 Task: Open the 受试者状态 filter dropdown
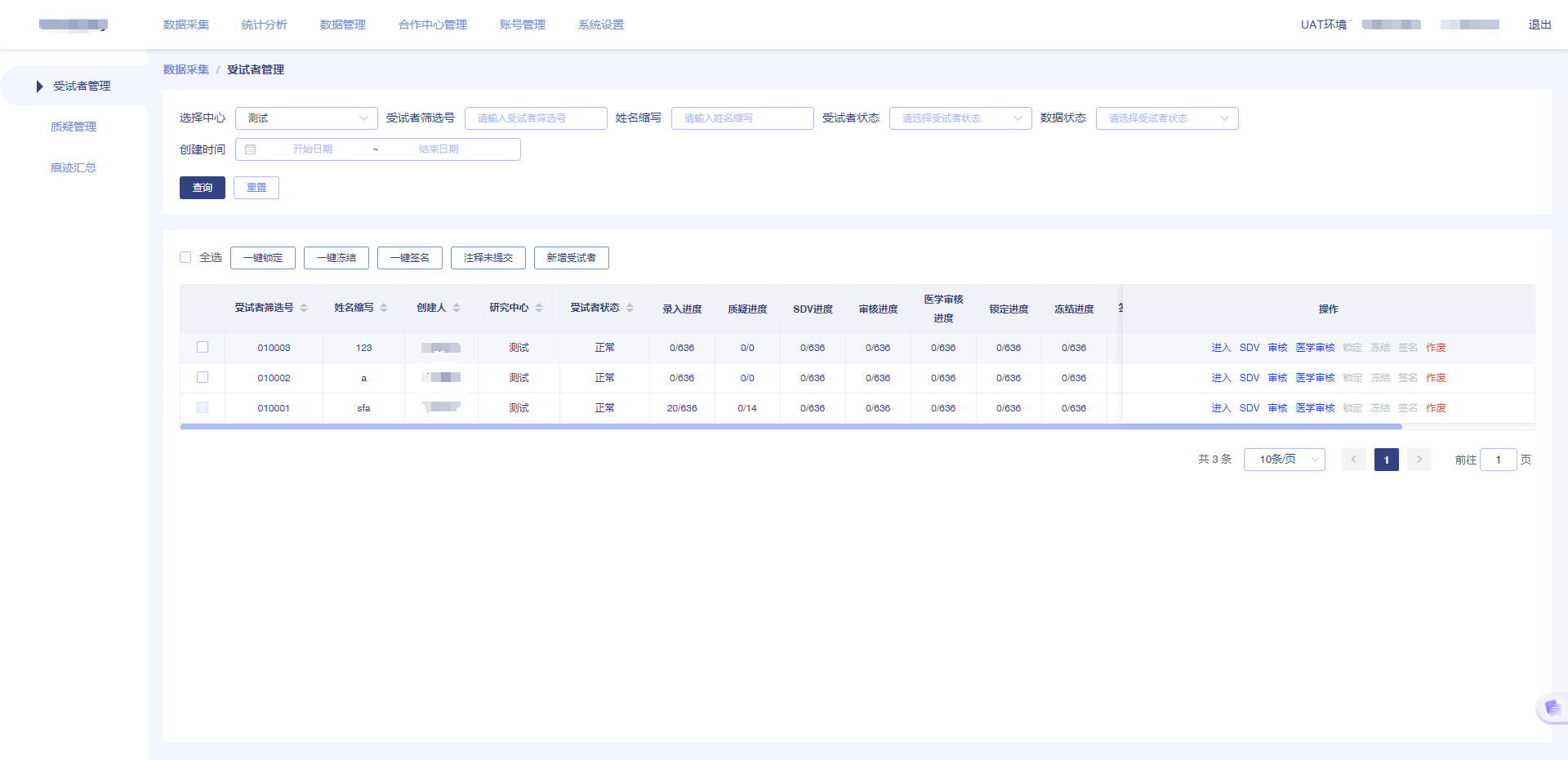click(x=960, y=118)
